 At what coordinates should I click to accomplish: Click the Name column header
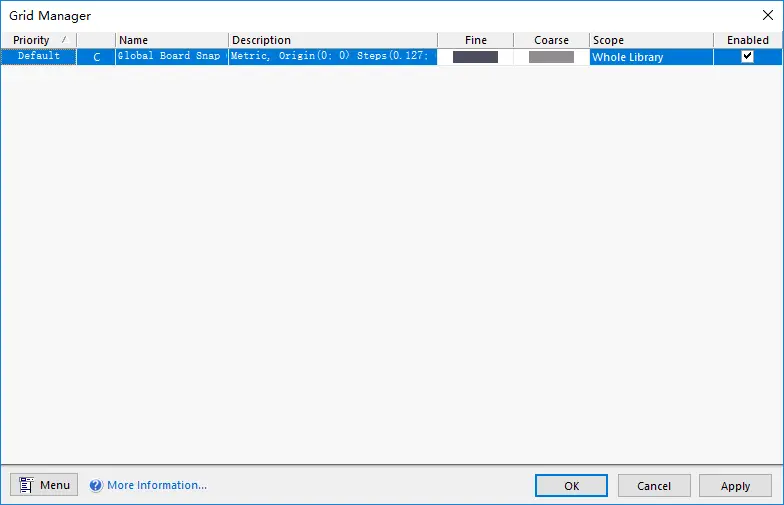[x=171, y=40]
